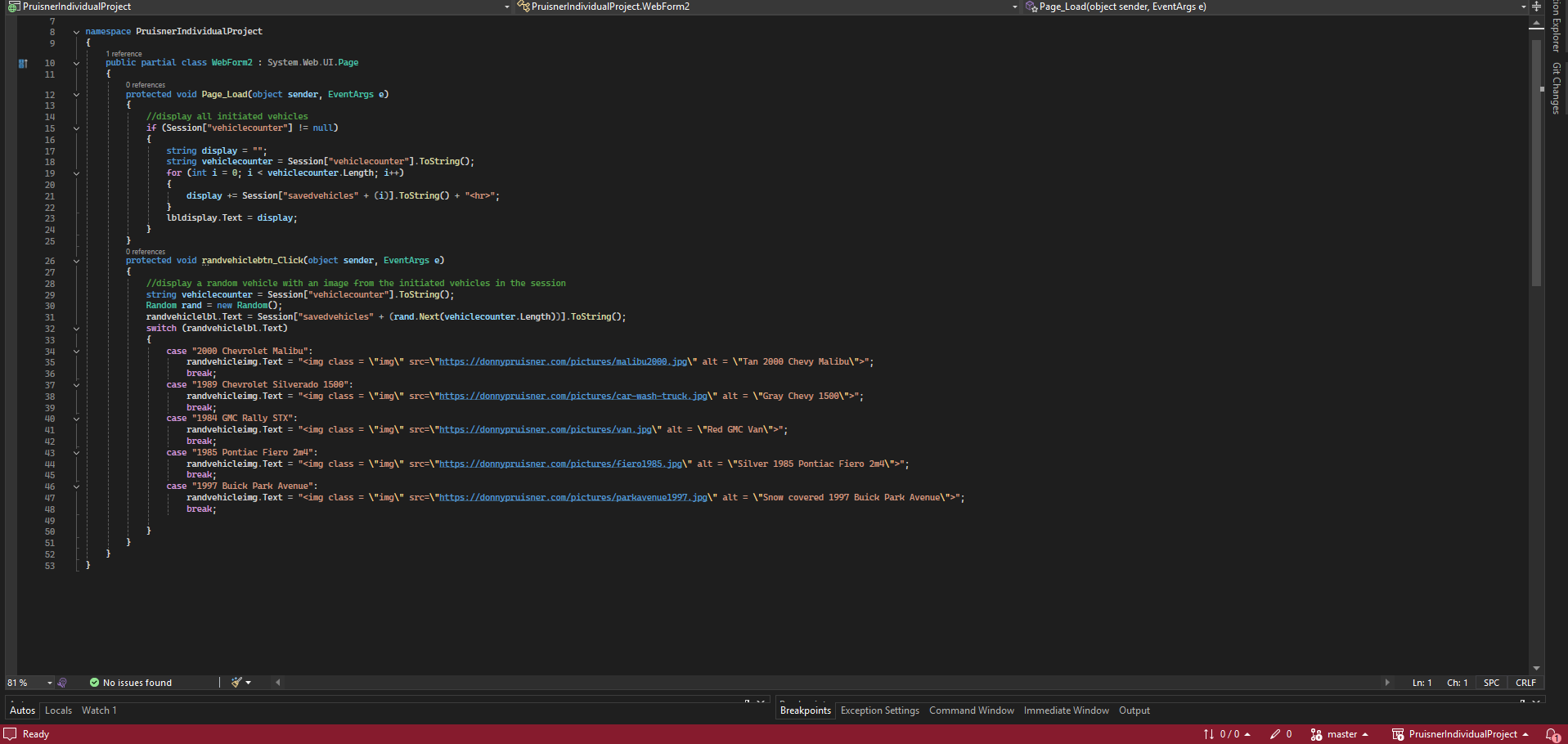Toggle the CRLF line ending indicator

(1525, 683)
